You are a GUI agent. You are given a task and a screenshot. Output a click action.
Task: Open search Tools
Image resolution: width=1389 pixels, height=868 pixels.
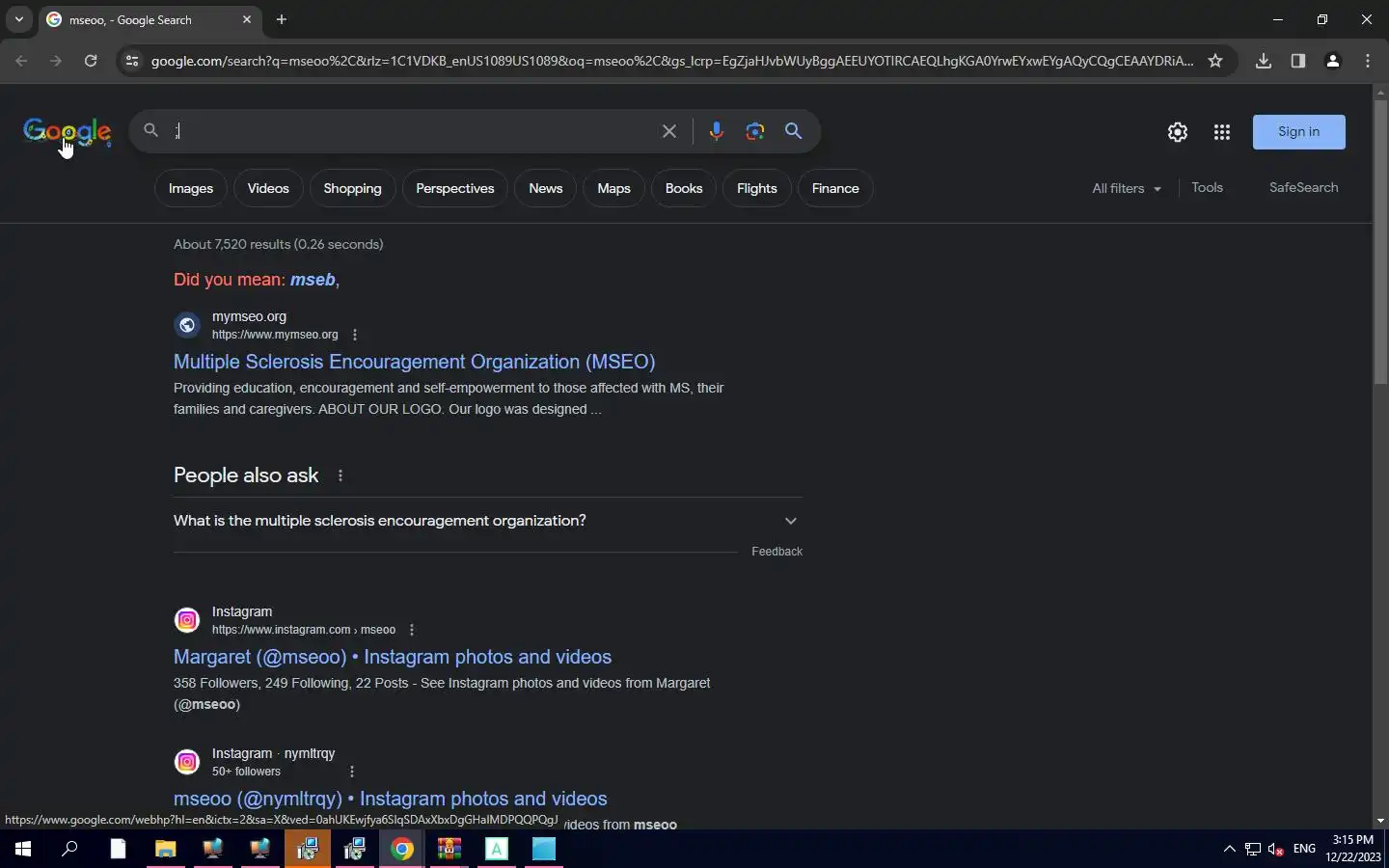pos(1207,187)
